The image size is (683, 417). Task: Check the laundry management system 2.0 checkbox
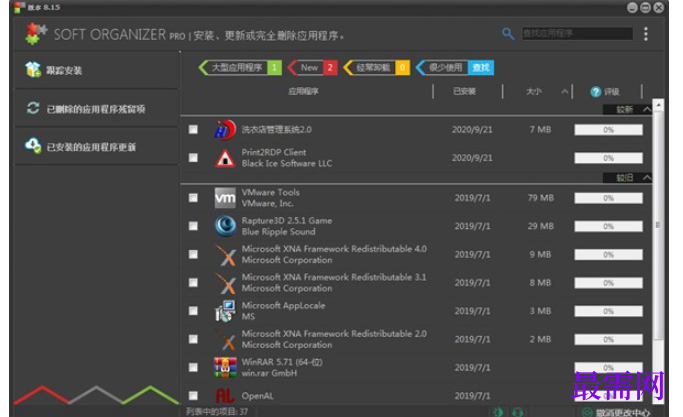(193, 129)
